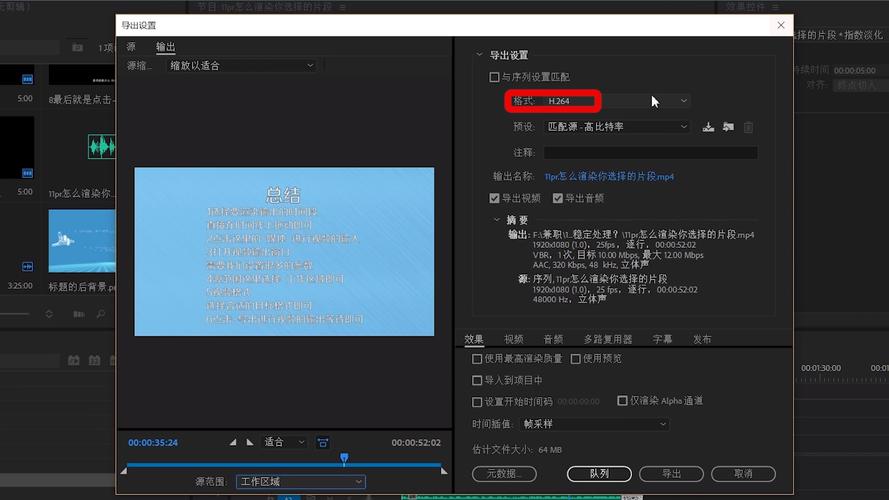Open the 时间插值 帧采样 dropdown

click(594, 424)
